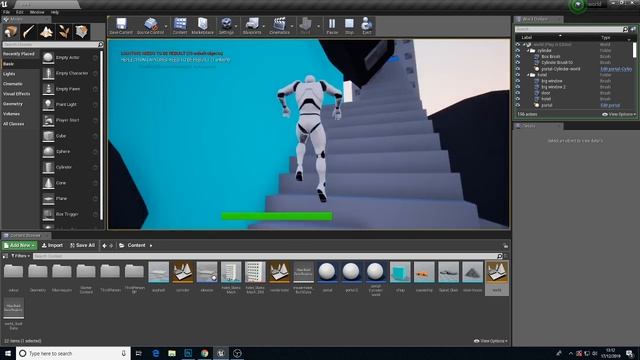Pick the Plane placement item
This screenshot has height=360, width=640.
tap(70, 198)
